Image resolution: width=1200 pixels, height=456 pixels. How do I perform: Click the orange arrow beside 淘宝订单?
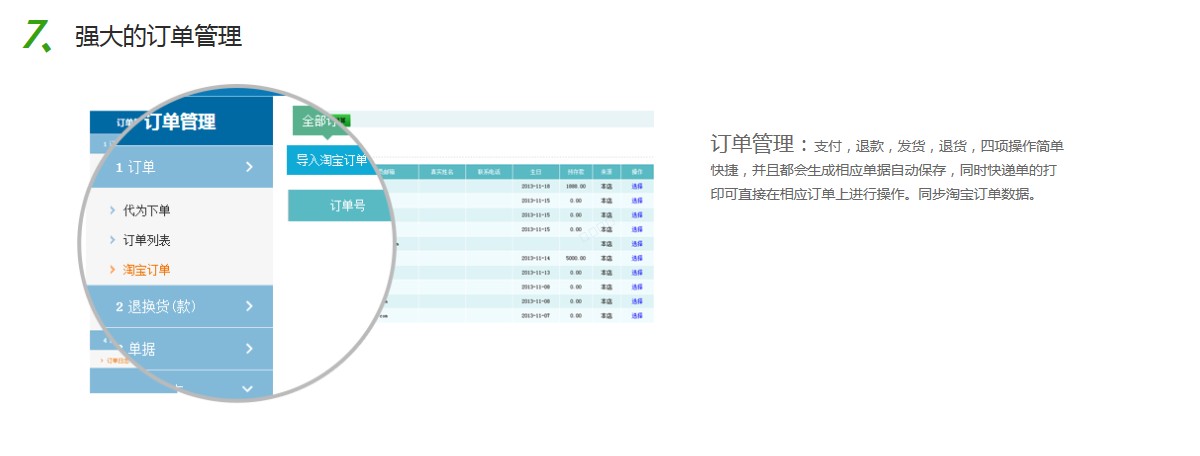click(112, 270)
